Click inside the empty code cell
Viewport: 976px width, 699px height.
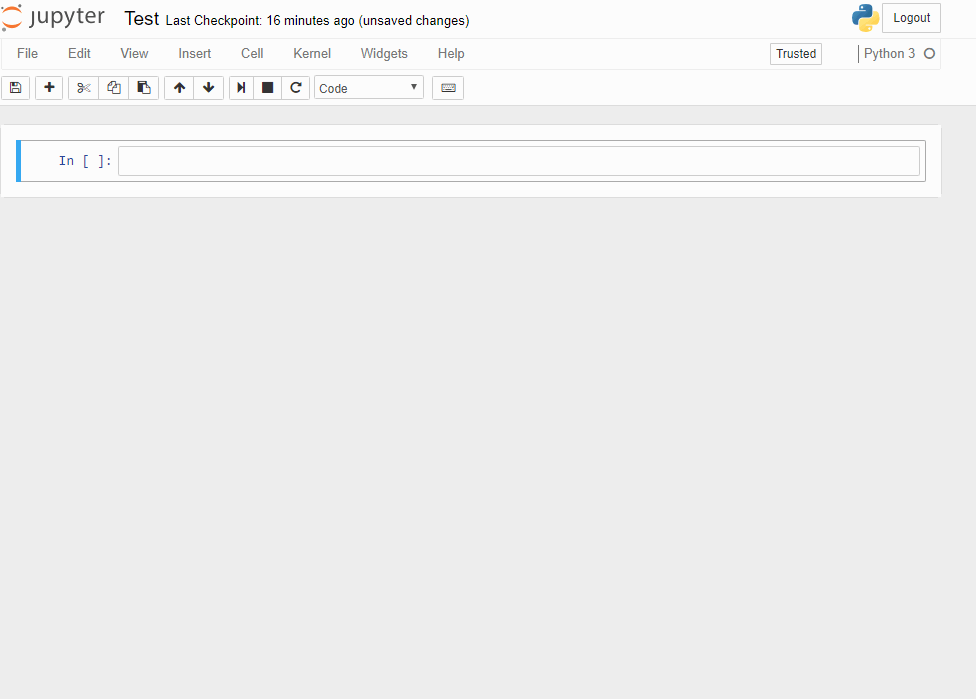[519, 160]
